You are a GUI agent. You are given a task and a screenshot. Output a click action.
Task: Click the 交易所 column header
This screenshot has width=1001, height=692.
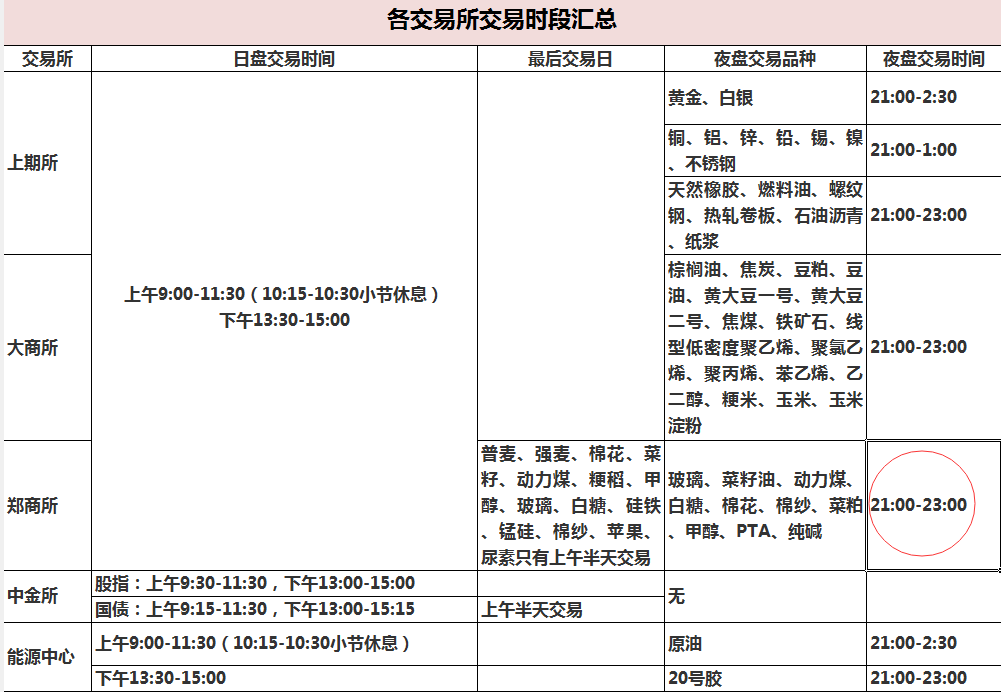pyautogui.click(x=48, y=59)
